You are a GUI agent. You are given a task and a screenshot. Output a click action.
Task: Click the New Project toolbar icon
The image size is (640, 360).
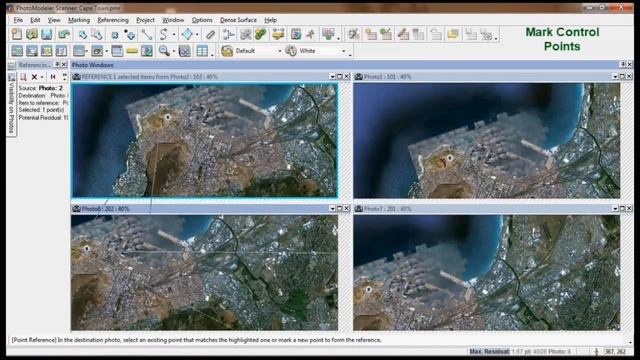coord(17,34)
